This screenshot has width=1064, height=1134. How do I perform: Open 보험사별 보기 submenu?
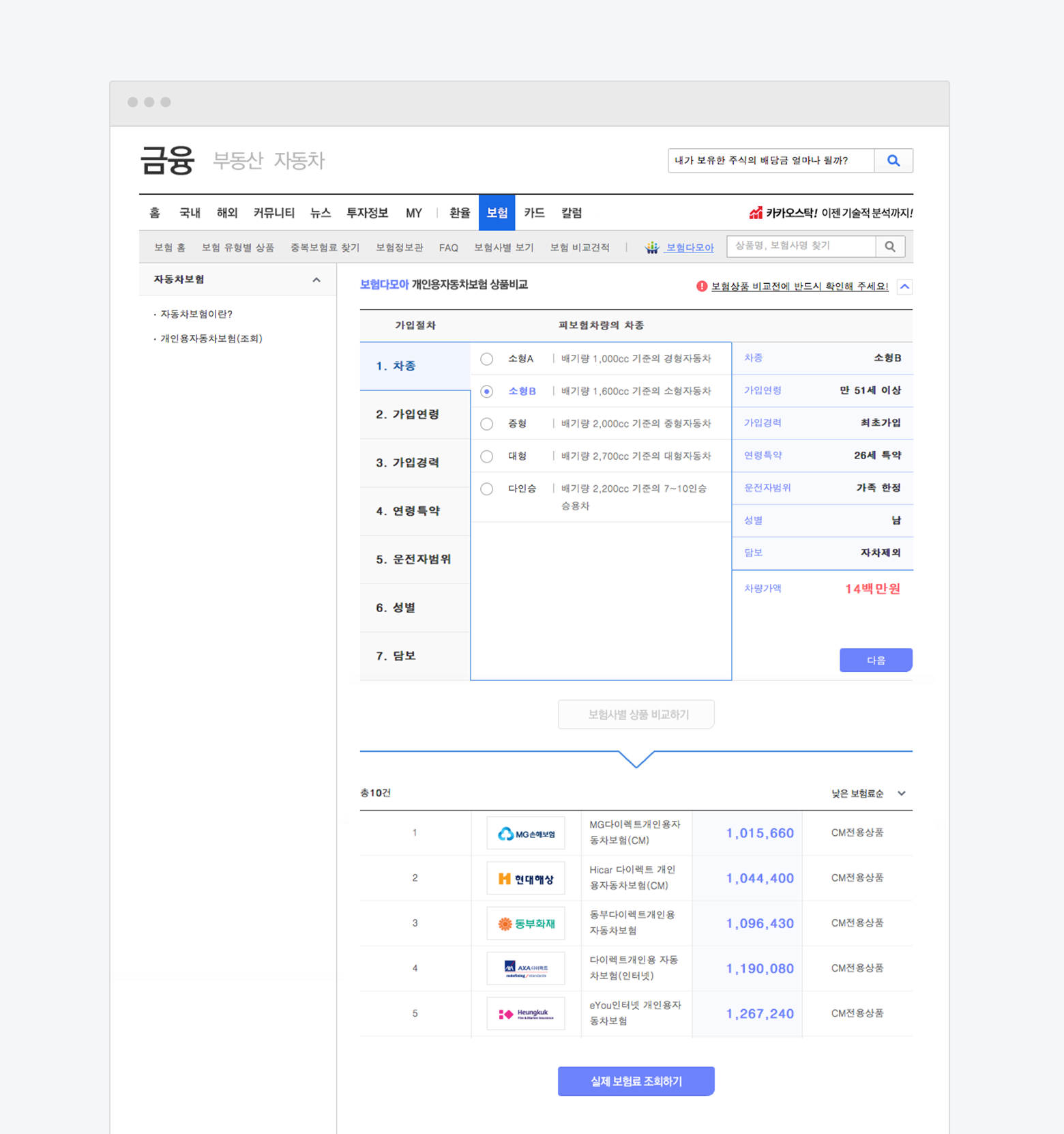pos(504,248)
